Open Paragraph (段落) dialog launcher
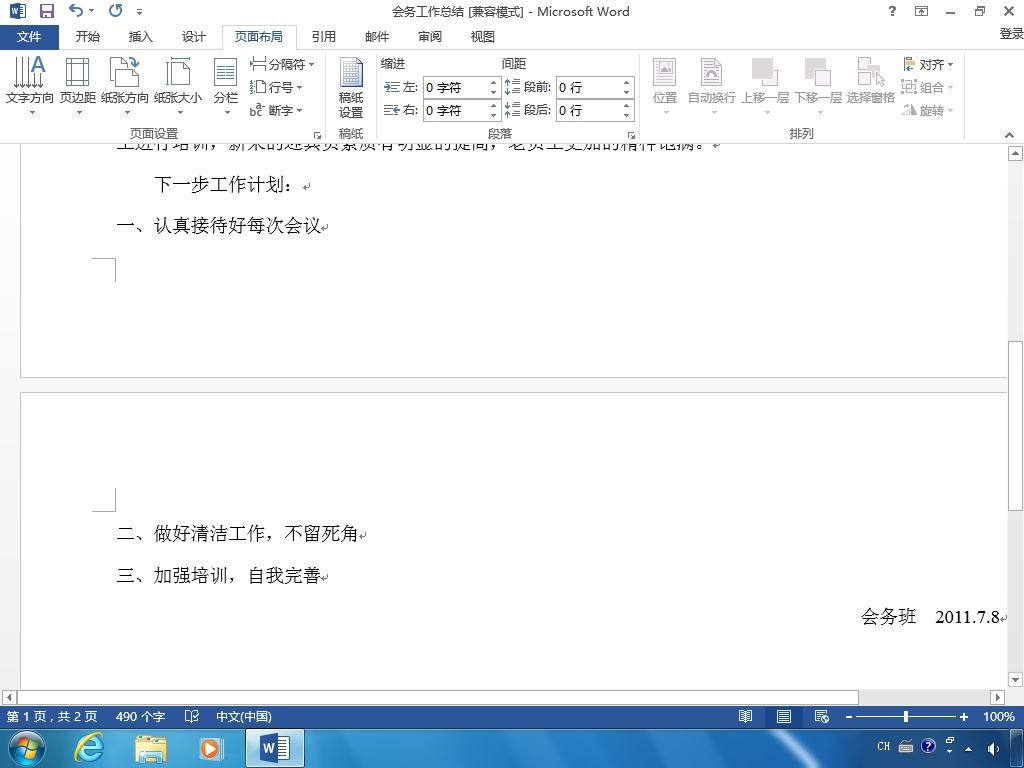 (x=632, y=135)
